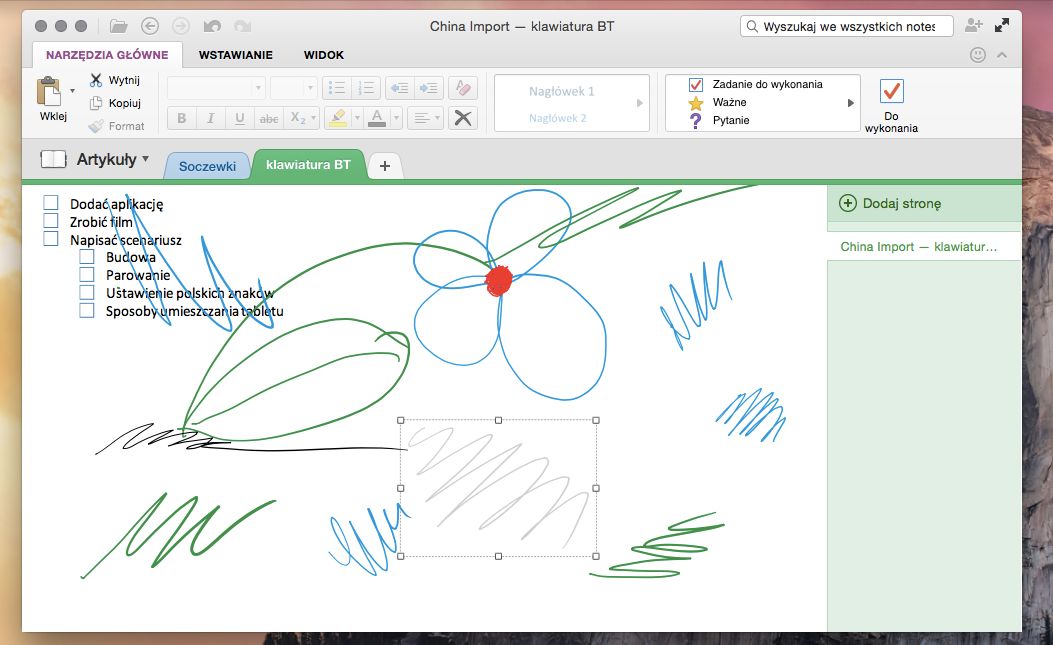Check the Dodać aplikację task
Screen dimensions: 1053x645
pos(50,203)
